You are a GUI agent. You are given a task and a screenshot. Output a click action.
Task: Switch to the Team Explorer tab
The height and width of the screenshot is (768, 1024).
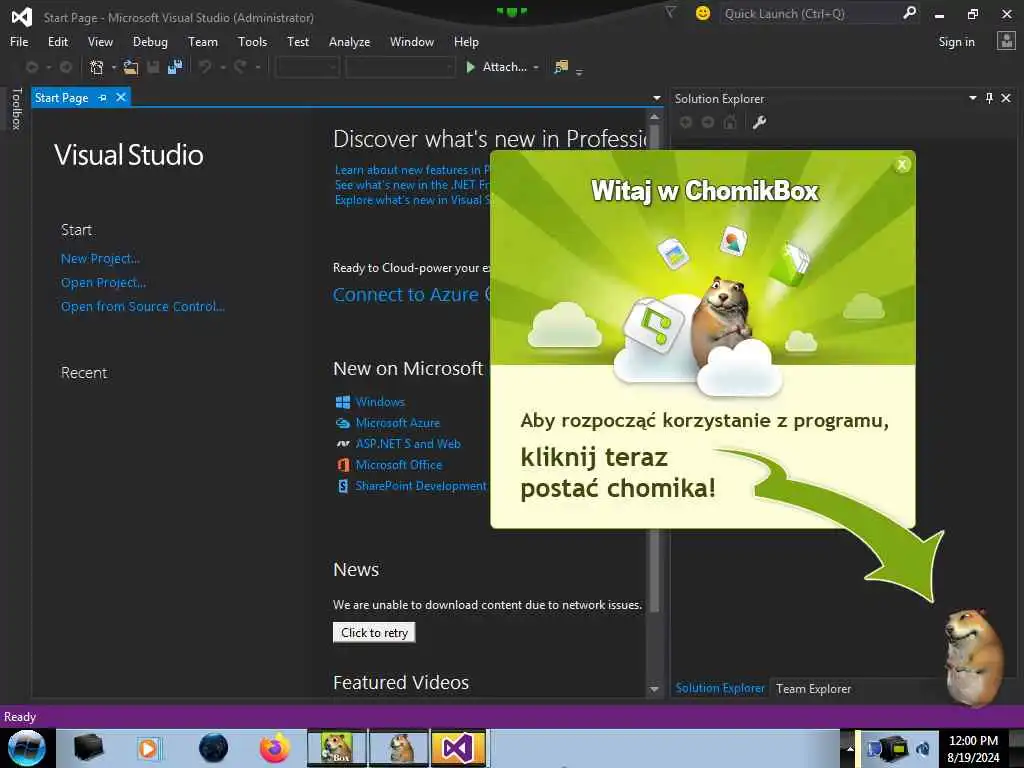click(x=813, y=688)
